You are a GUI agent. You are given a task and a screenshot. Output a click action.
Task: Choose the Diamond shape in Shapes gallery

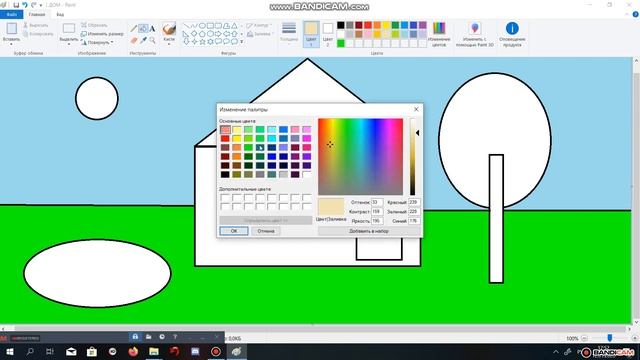pos(194,33)
